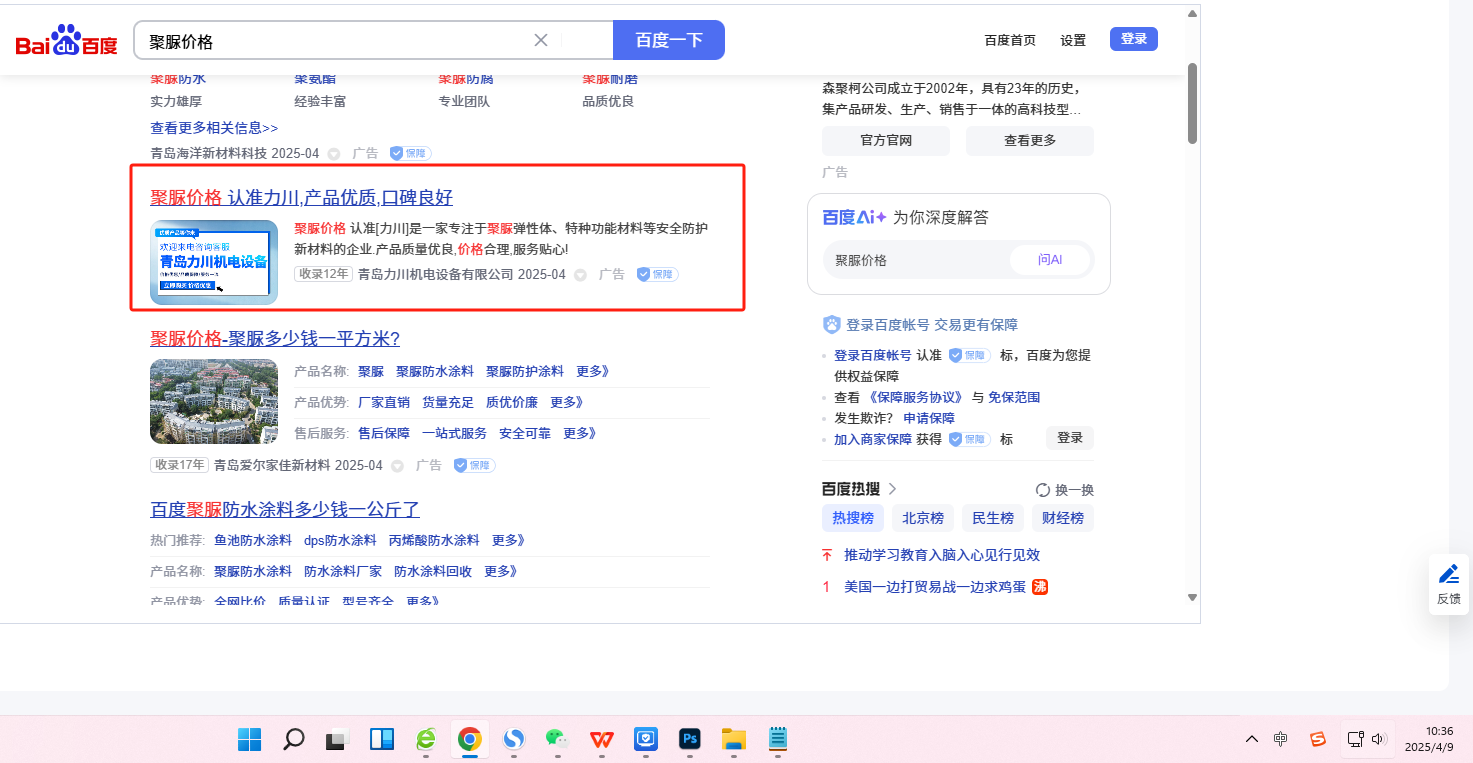1473x763 pixels.
Task: Expand the dropdown arrow beside 青岛力川 ad date
Action: (x=580, y=275)
